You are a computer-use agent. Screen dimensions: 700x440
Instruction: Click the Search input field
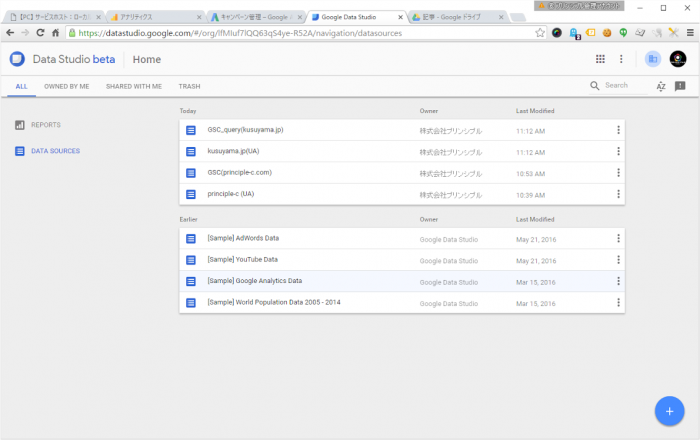(x=625, y=86)
